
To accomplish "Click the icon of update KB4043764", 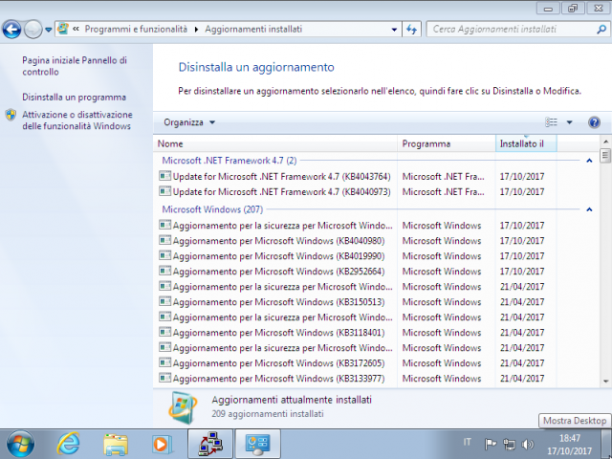I will point(165,176).
